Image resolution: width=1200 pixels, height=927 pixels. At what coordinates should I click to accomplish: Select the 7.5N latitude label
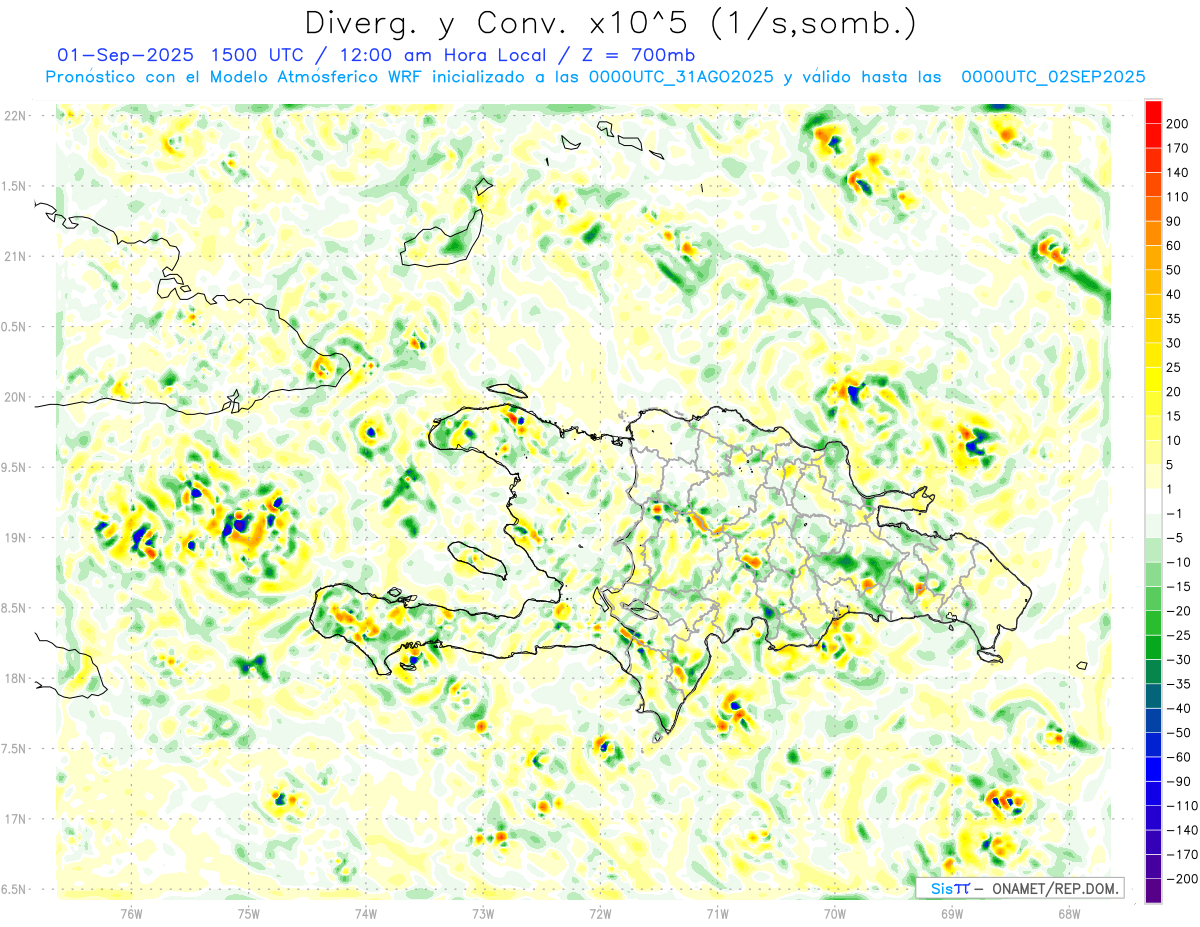(15, 749)
